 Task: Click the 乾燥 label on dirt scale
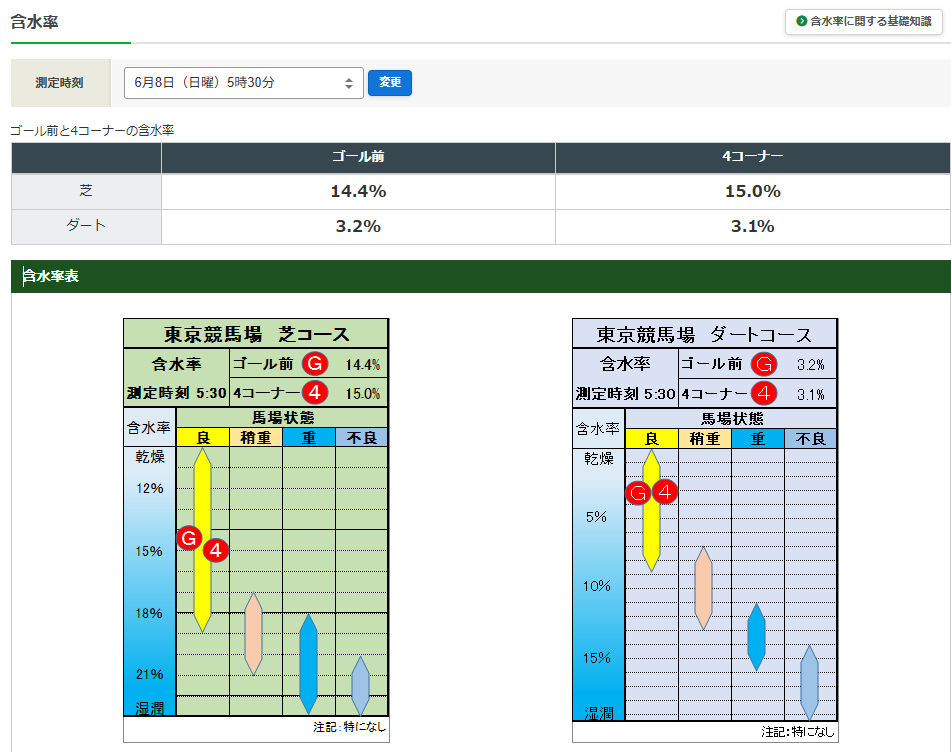point(599,458)
